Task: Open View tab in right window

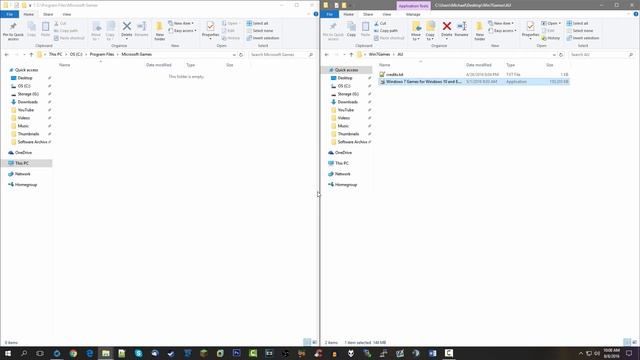Action: pyautogui.click(x=387, y=14)
